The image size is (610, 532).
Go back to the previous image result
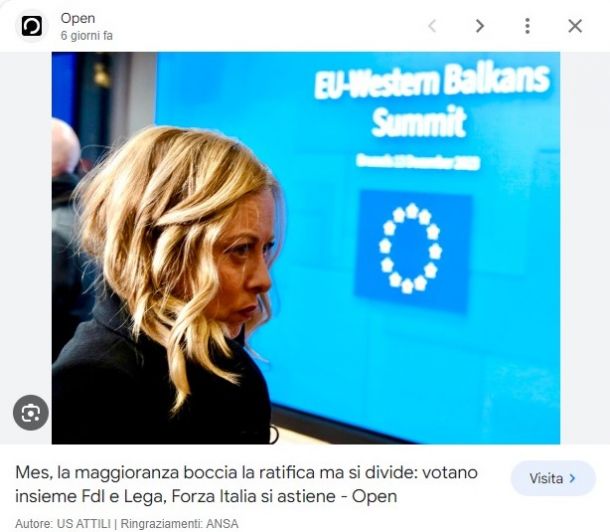click(432, 26)
